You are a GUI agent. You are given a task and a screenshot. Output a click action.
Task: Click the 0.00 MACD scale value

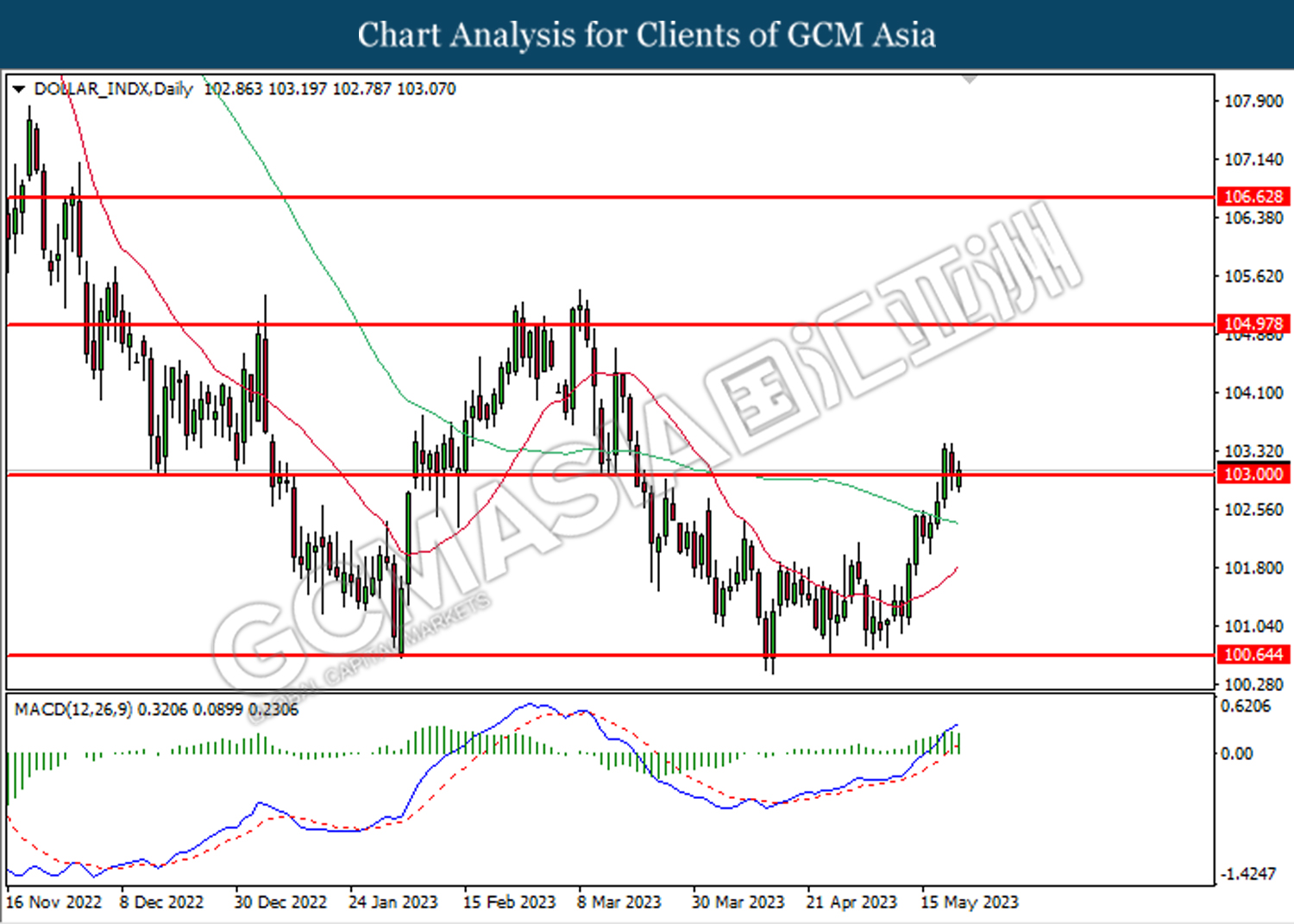(x=1236, y=754)
